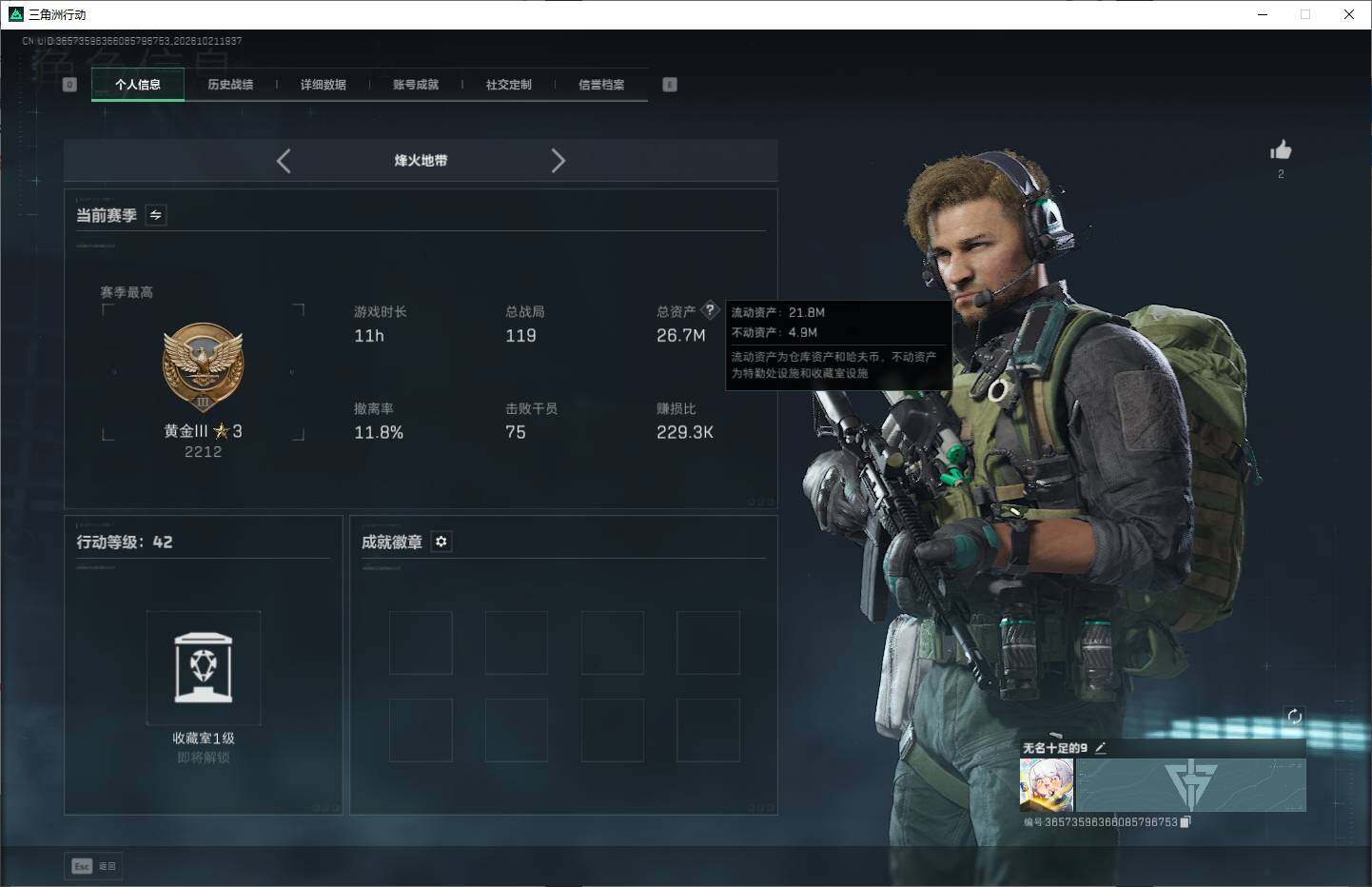The width and height of the screenshot is (1372, 887).
Task: Give a thumbs-up like to this profile
Action: tap(1281, 149)
